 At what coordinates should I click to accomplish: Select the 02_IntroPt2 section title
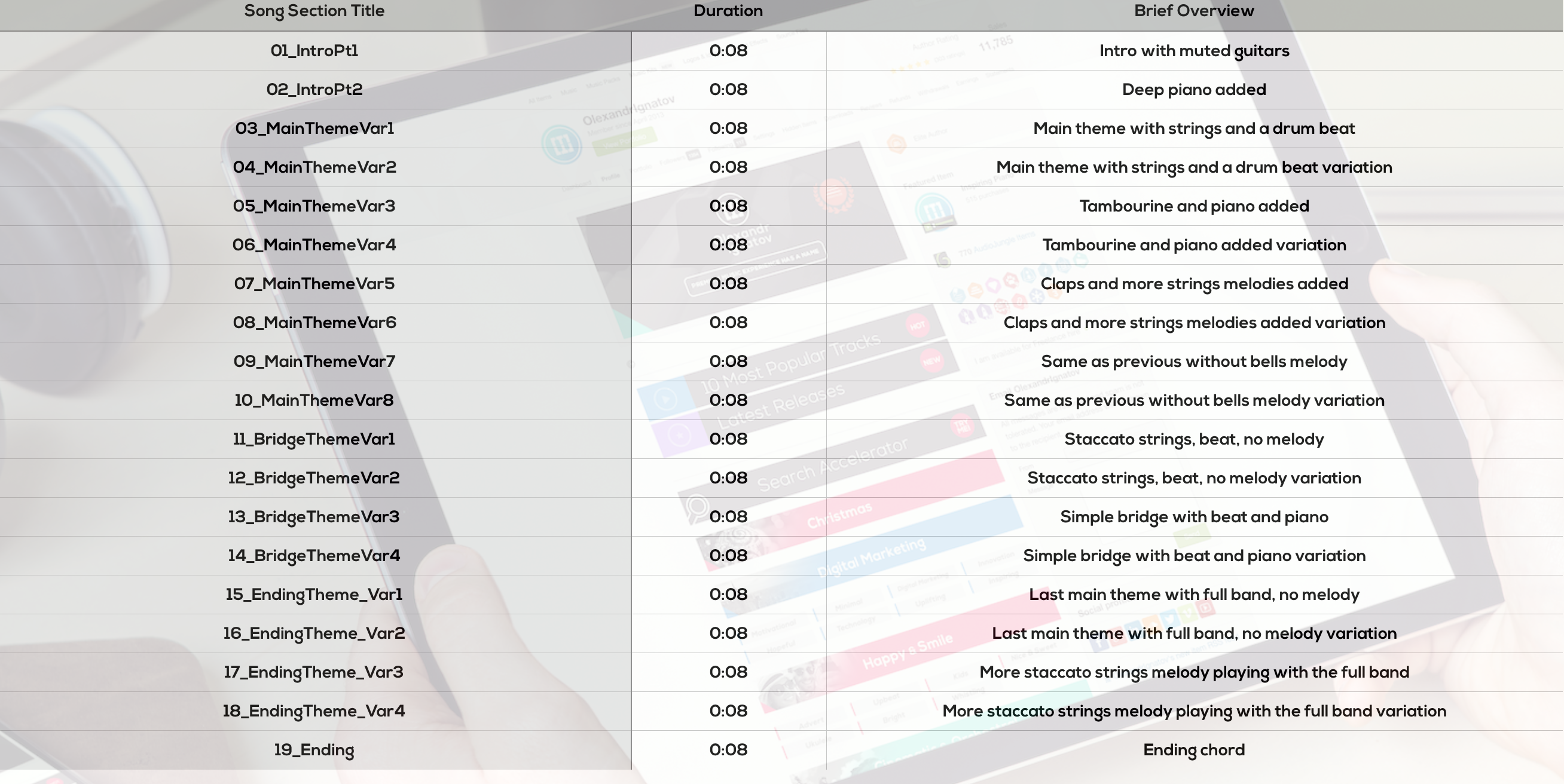[x=314, y=90]
